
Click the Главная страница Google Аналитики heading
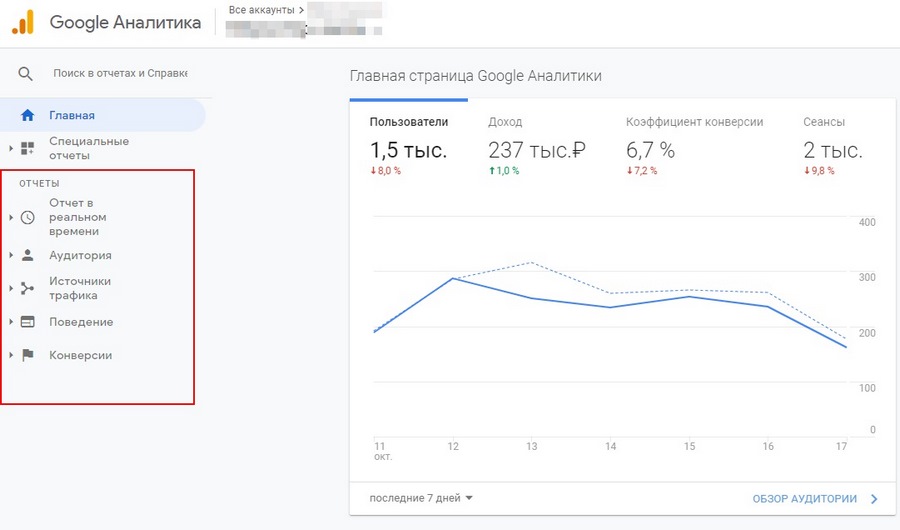[x=476, y=76]
